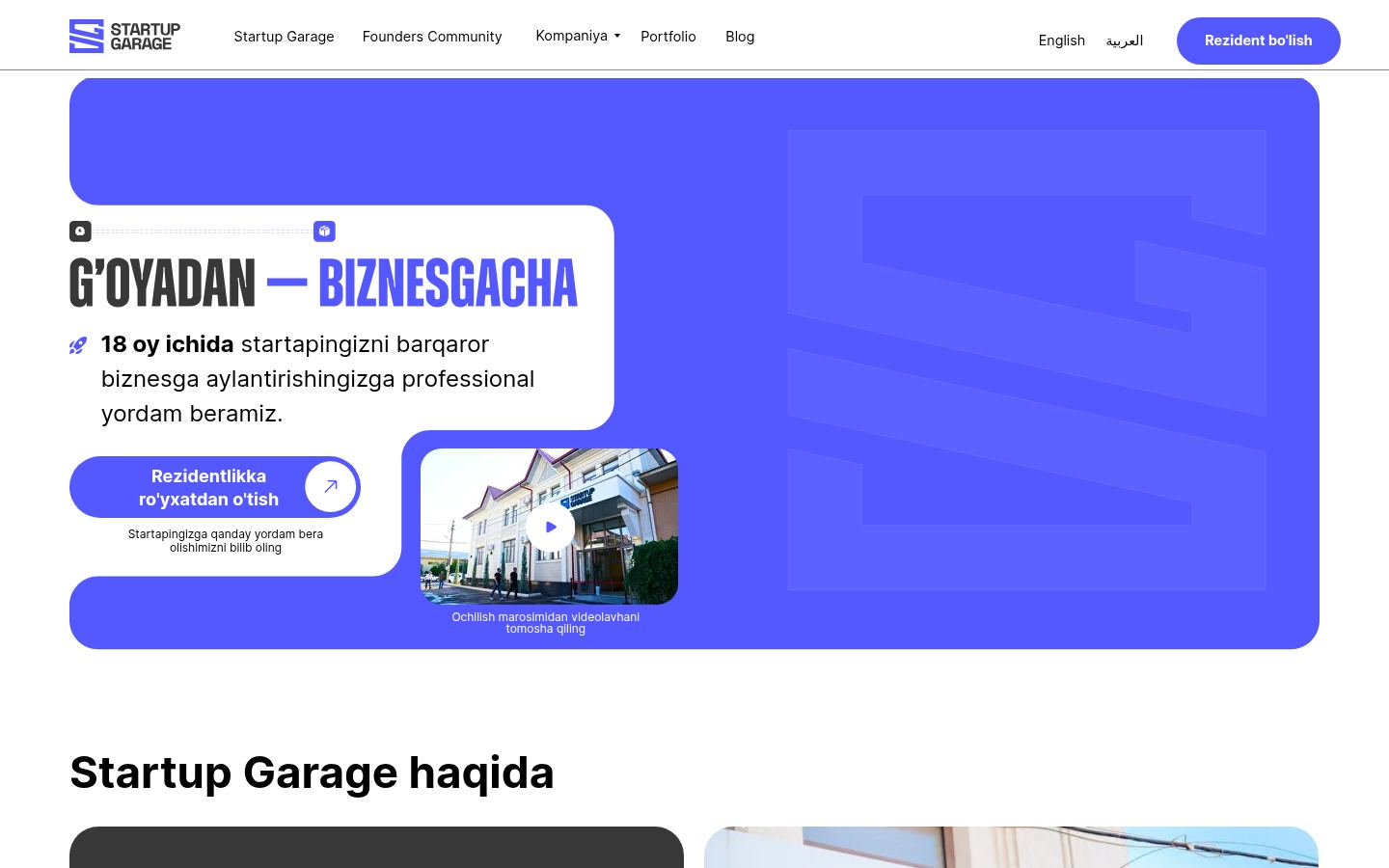Open the Startup Garage menu item
Viewport: 1389px width, 868px height.
(284, 37)
